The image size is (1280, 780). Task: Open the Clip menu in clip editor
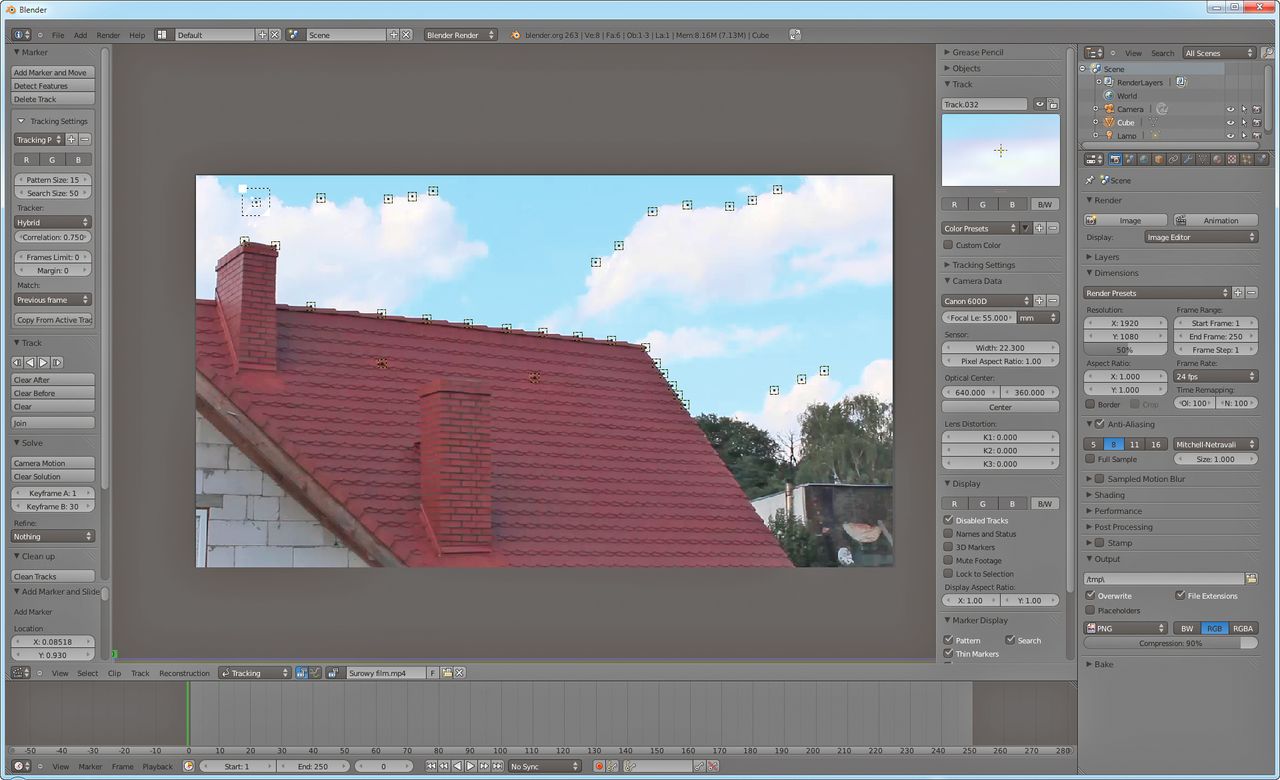114,673
